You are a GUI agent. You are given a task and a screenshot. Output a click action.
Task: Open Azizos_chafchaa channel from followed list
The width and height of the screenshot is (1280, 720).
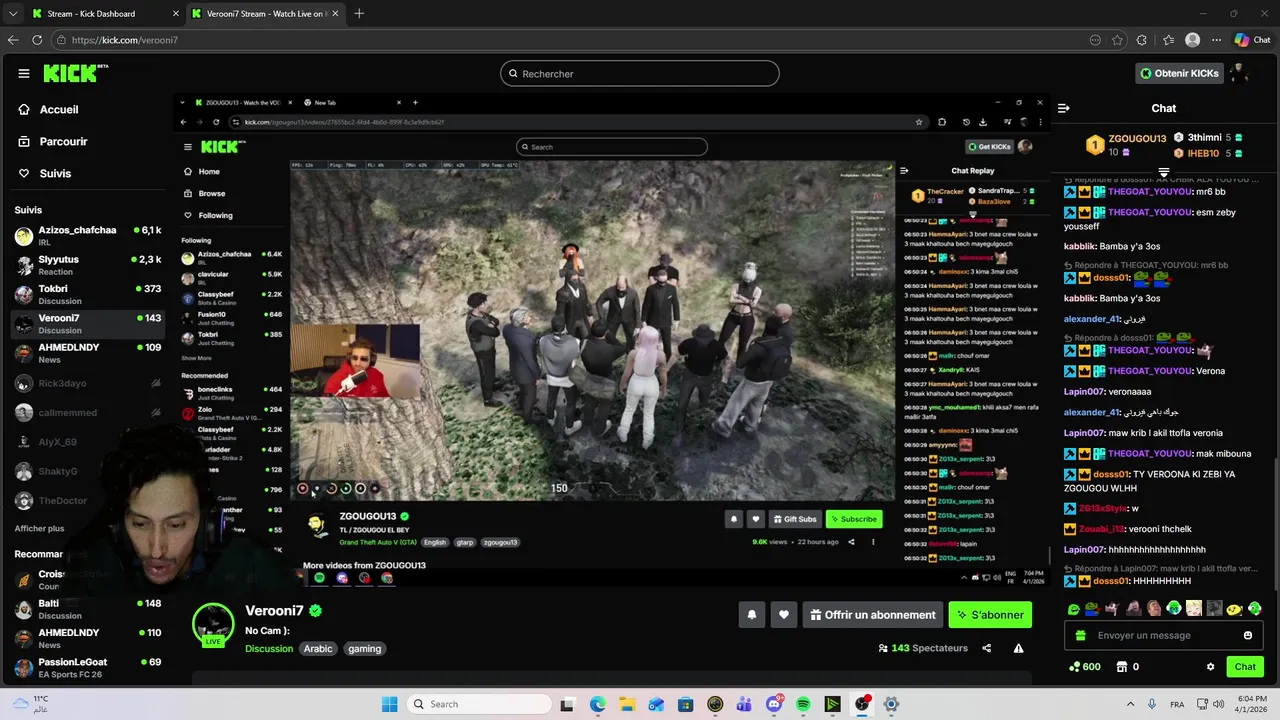coord(88,236)
